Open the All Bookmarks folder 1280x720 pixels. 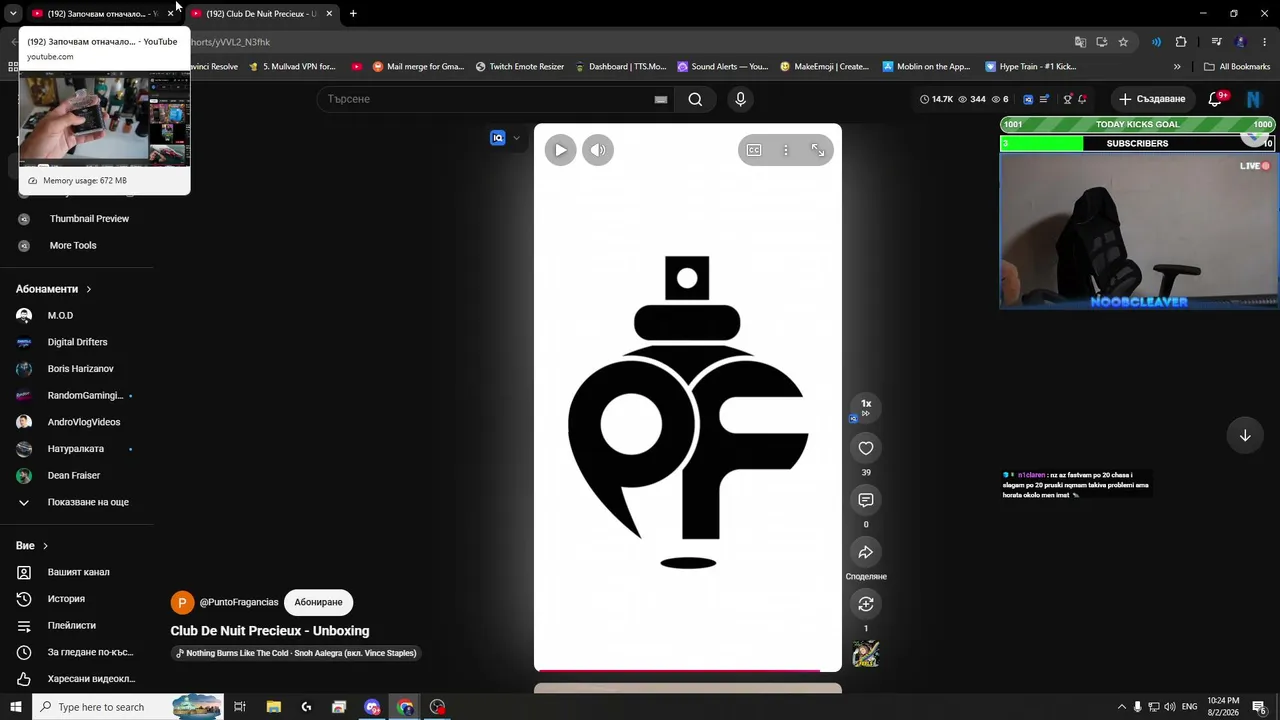click(1237, 67)
